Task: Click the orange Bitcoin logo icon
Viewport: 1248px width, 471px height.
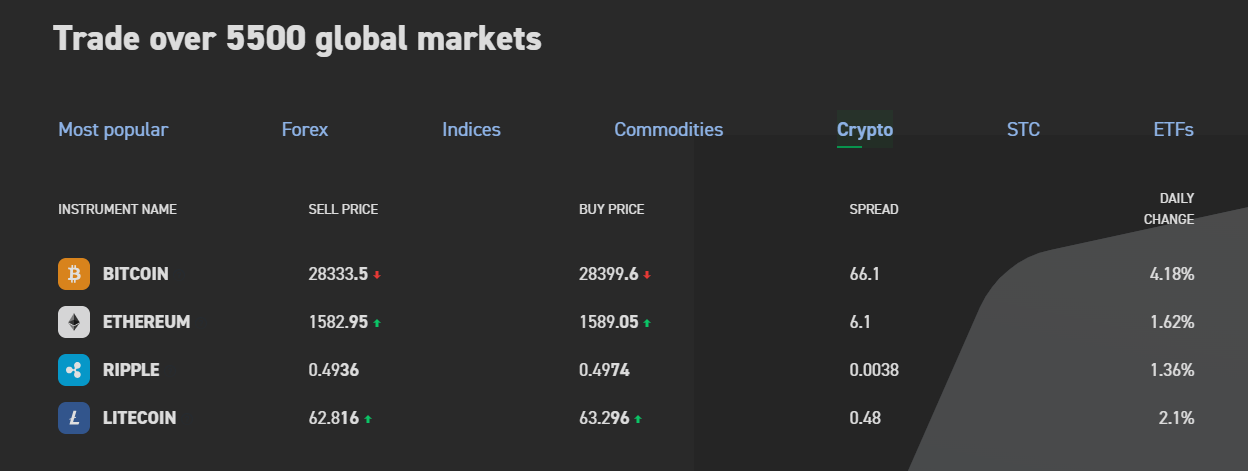Action: point(74,274)
